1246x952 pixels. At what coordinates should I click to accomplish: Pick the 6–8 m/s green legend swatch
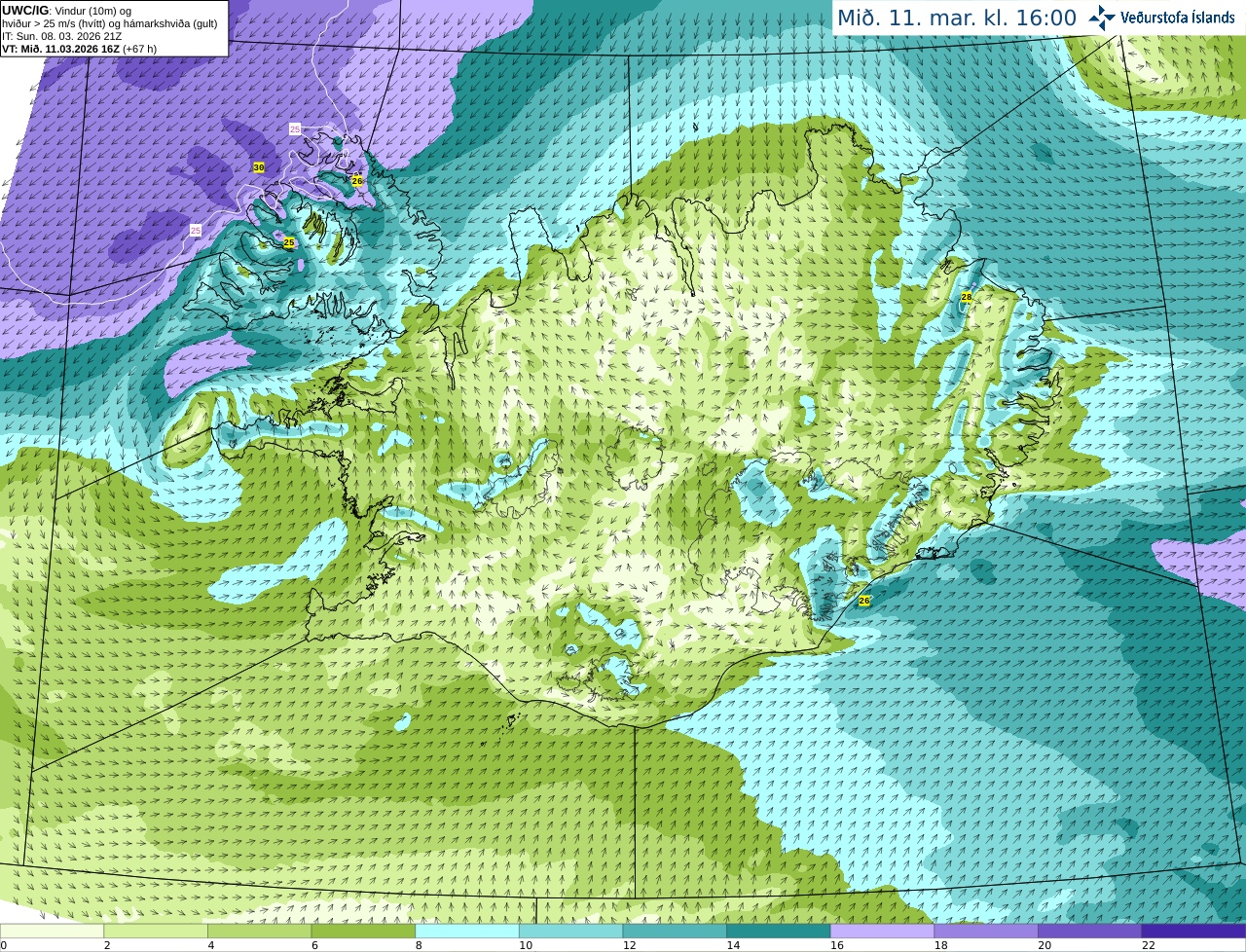tap(363, 931)
